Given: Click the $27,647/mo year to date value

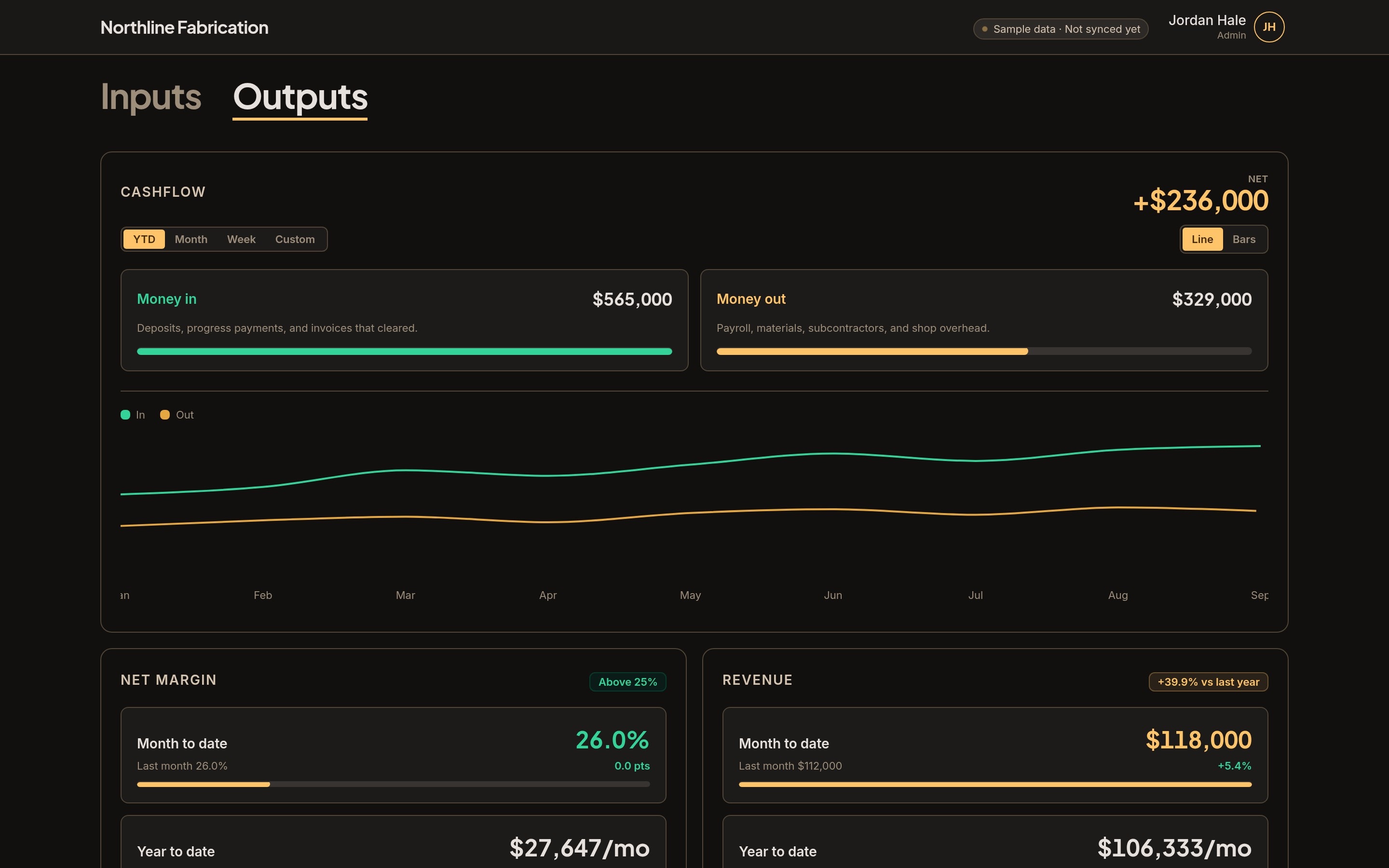Looking at the screenshot, I should coord(580,848).
